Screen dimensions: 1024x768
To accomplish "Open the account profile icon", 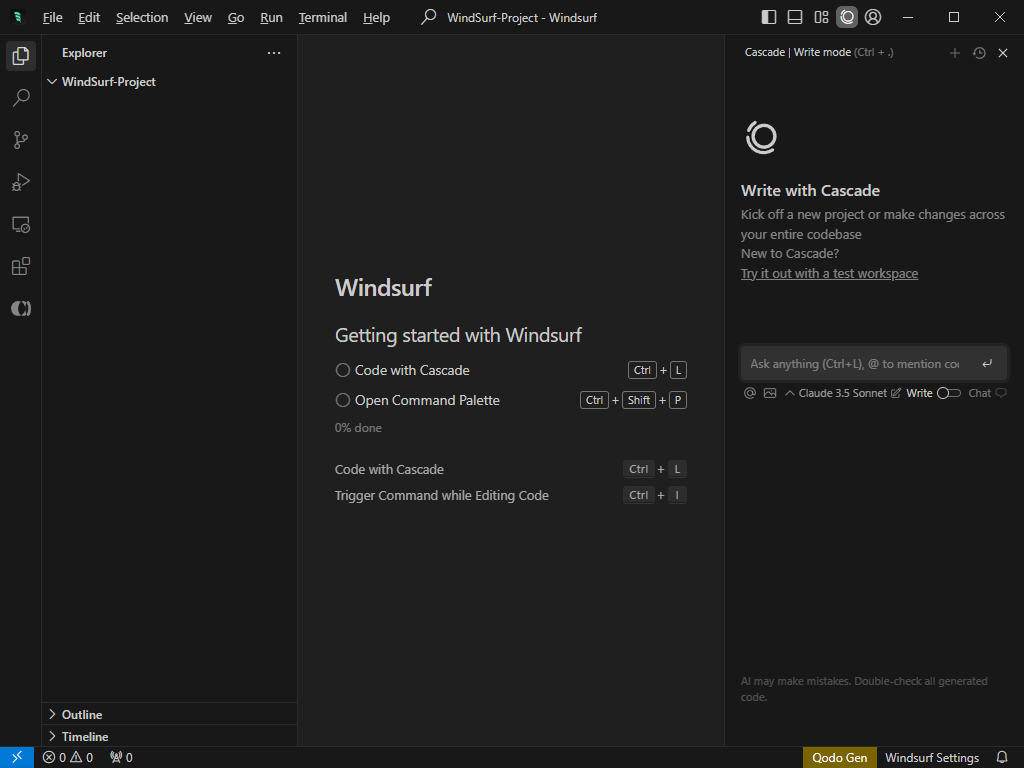I will tap(873, 17).
